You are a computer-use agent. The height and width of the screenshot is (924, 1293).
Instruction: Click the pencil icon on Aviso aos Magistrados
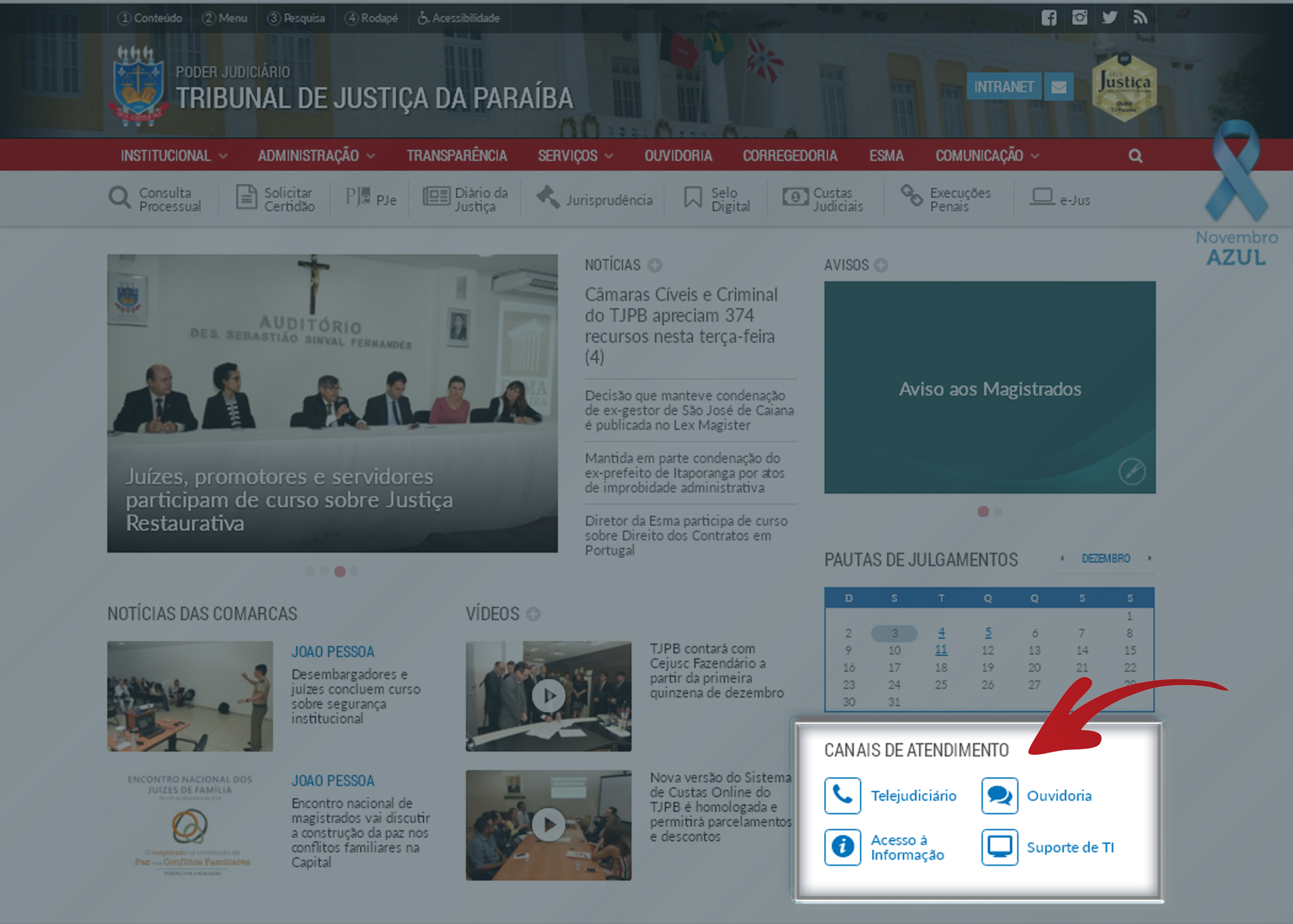click(1132, 471)
